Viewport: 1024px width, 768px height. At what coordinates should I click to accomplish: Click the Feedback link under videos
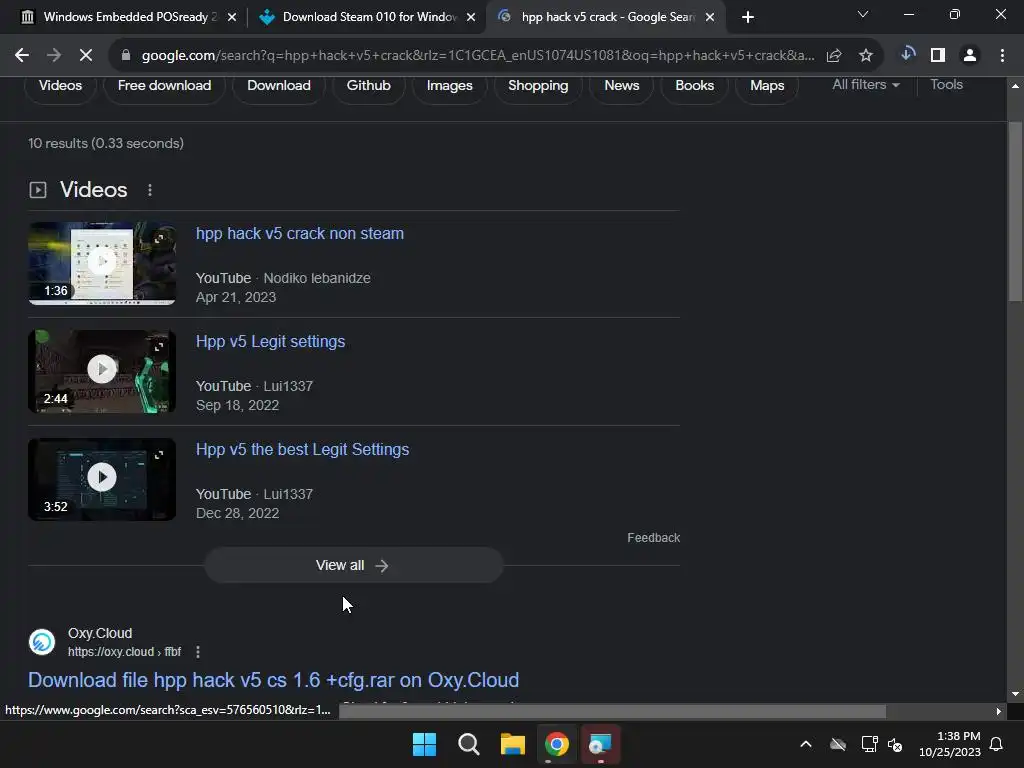point(653,537)
